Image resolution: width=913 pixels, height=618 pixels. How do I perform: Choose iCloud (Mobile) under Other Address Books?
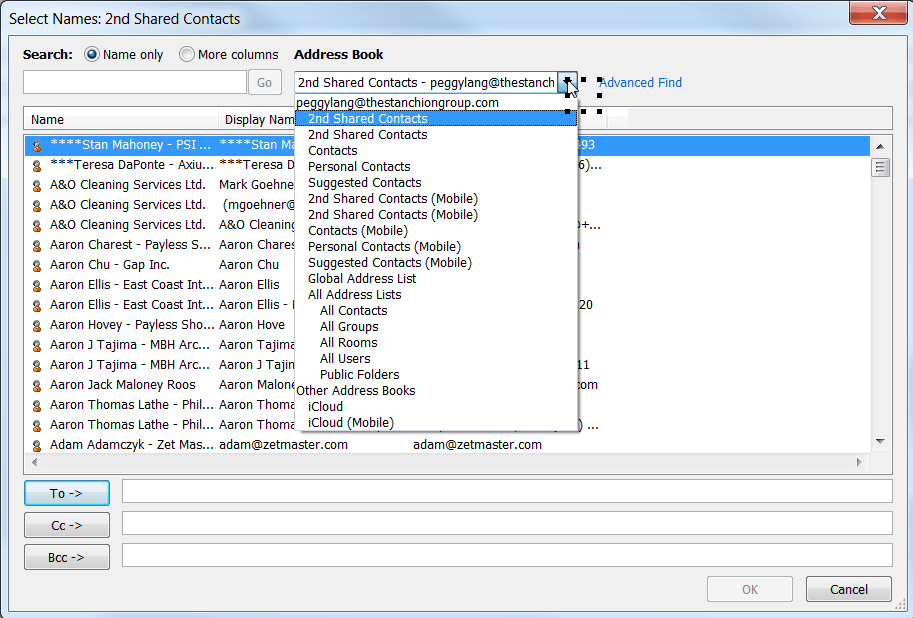349,422
